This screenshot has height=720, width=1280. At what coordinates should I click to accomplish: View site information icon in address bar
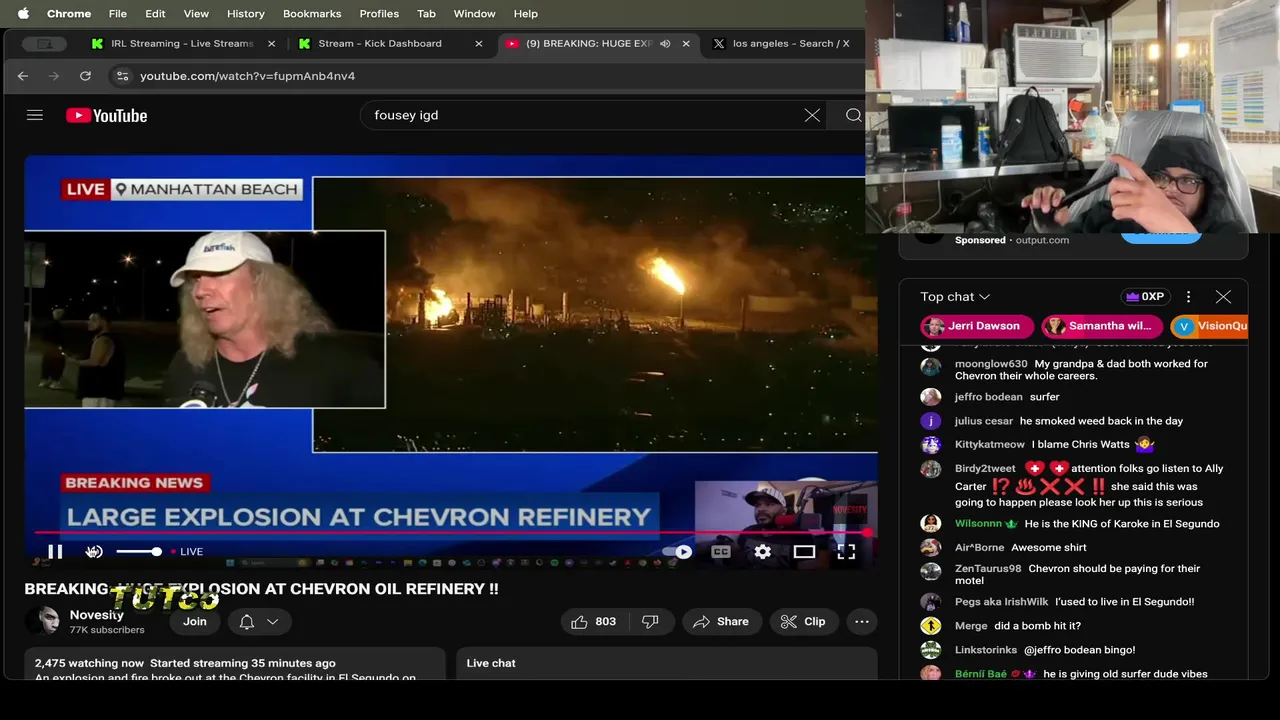coord(122,76)
